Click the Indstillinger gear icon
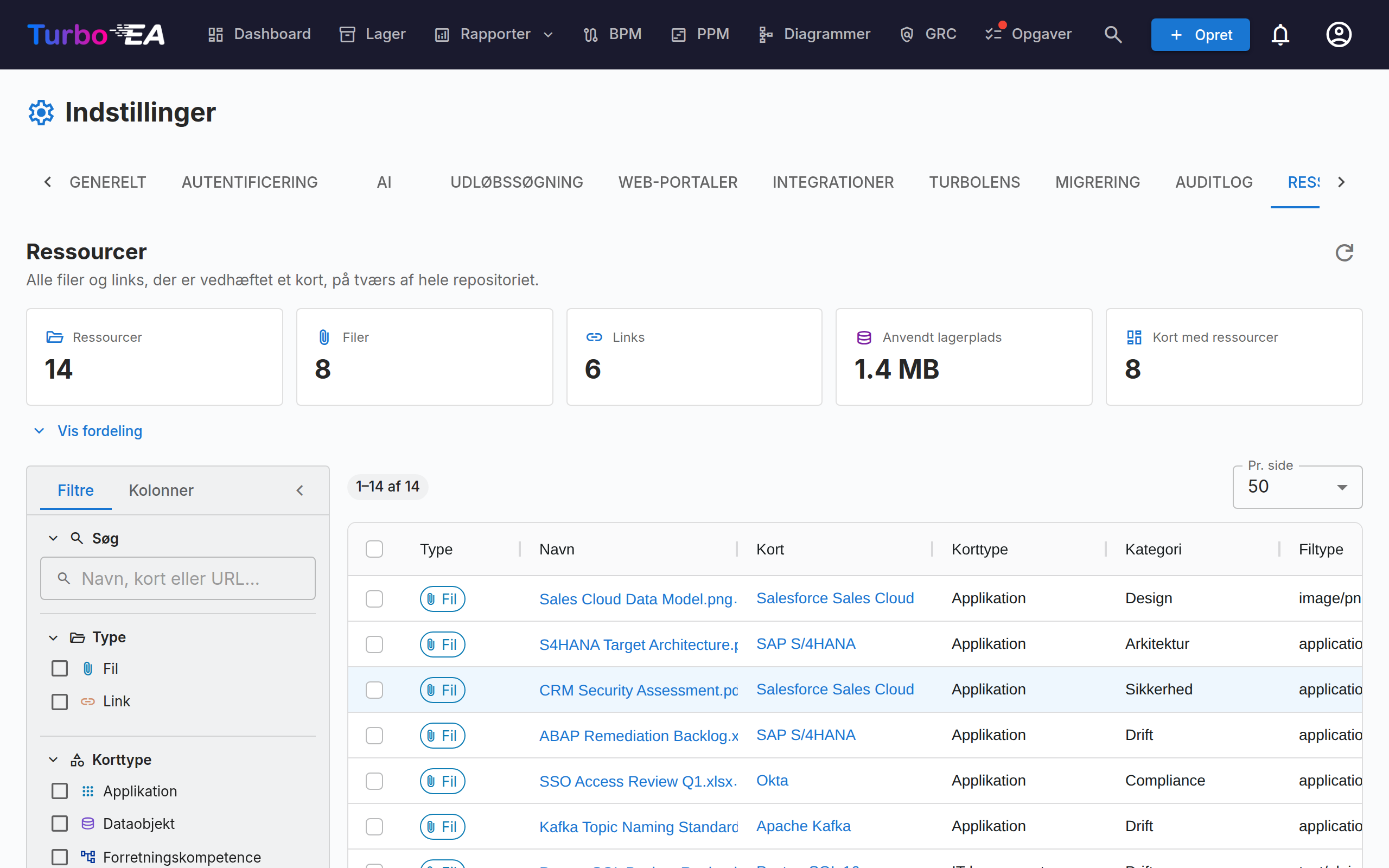 point(41,112)
